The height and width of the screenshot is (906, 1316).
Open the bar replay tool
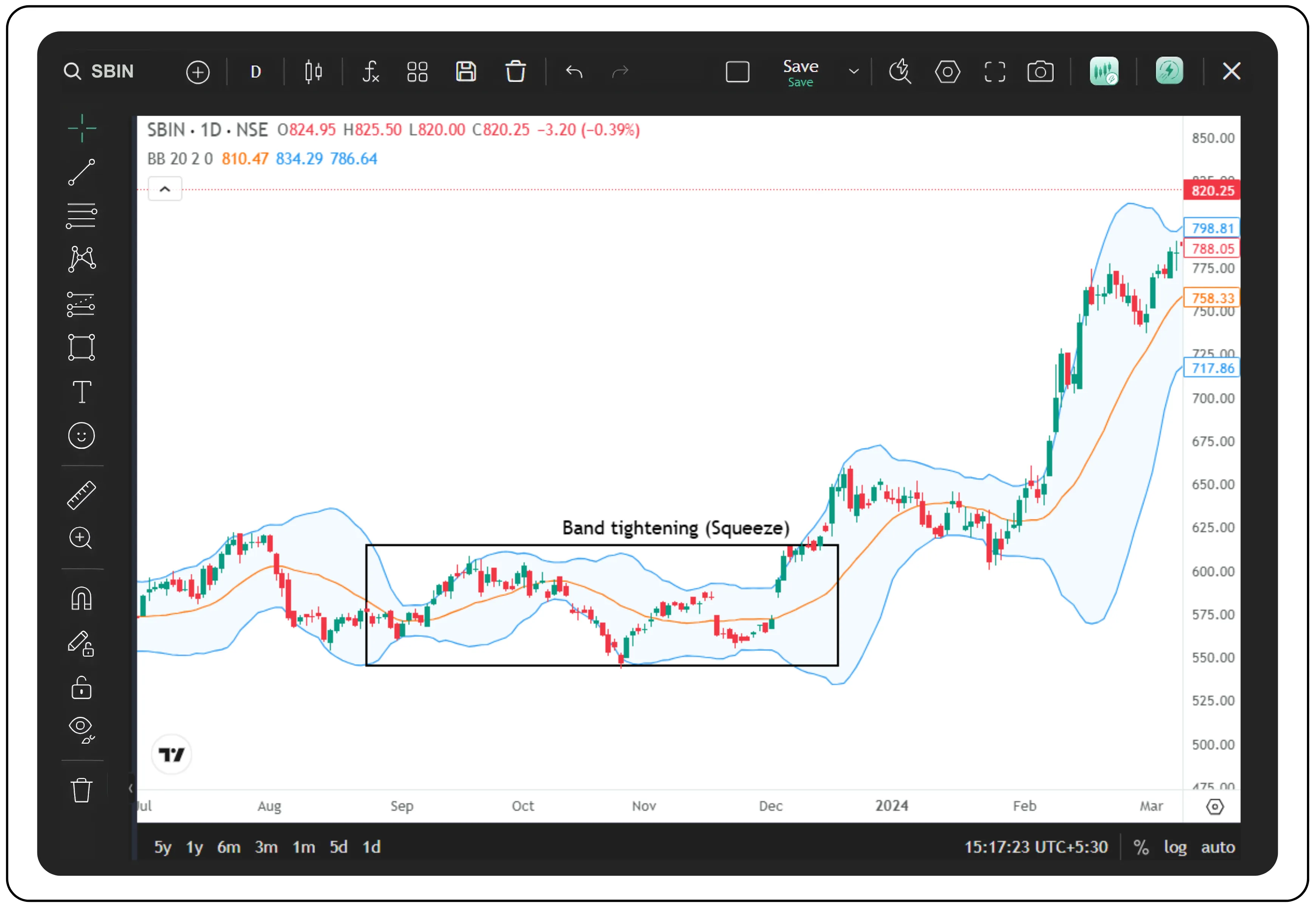(900, 71)
